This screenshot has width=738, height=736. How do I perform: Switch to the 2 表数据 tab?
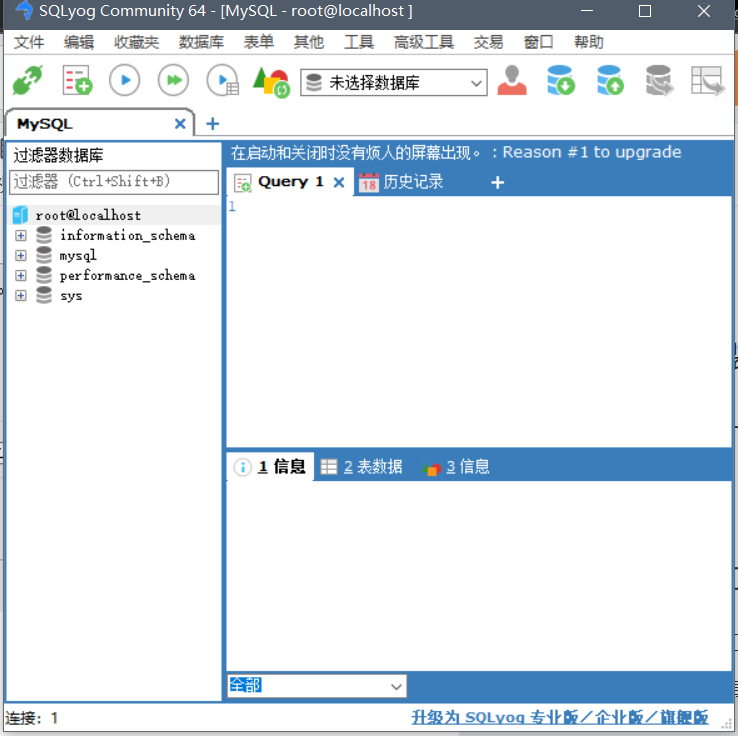pos(361,467)
